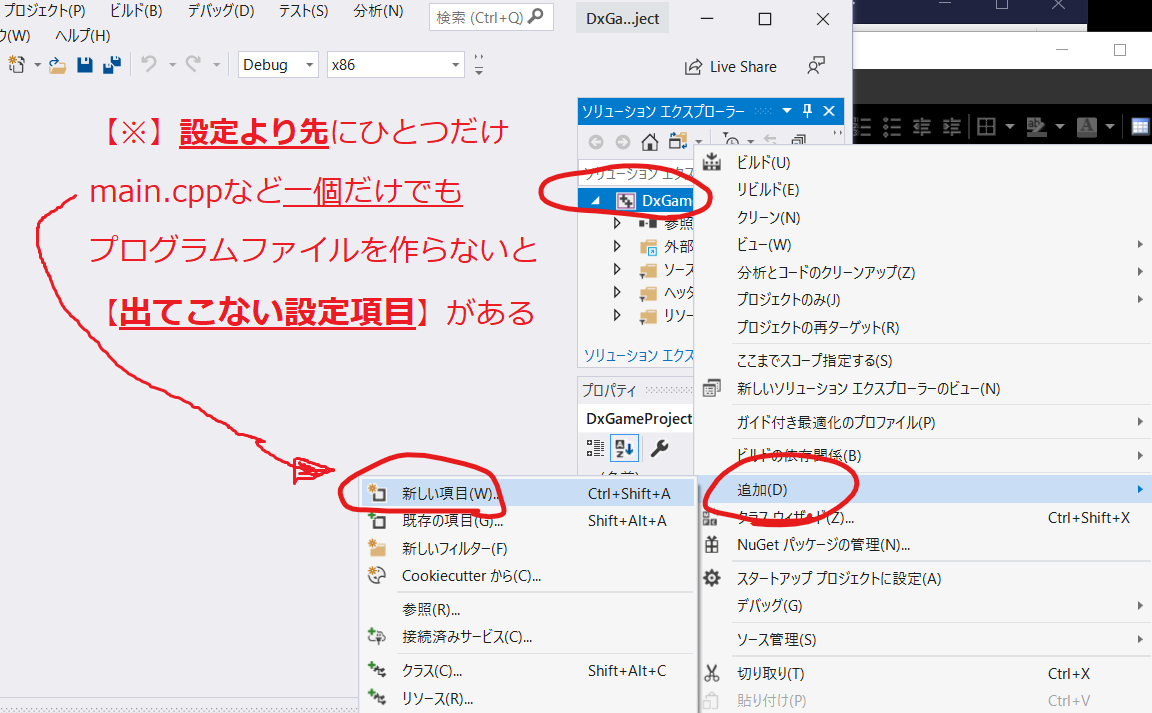Click the Categorized view icon in Properties
The width and height of the screenshot is (1152, 713).
pyautogui.click(x=595, y=448)
